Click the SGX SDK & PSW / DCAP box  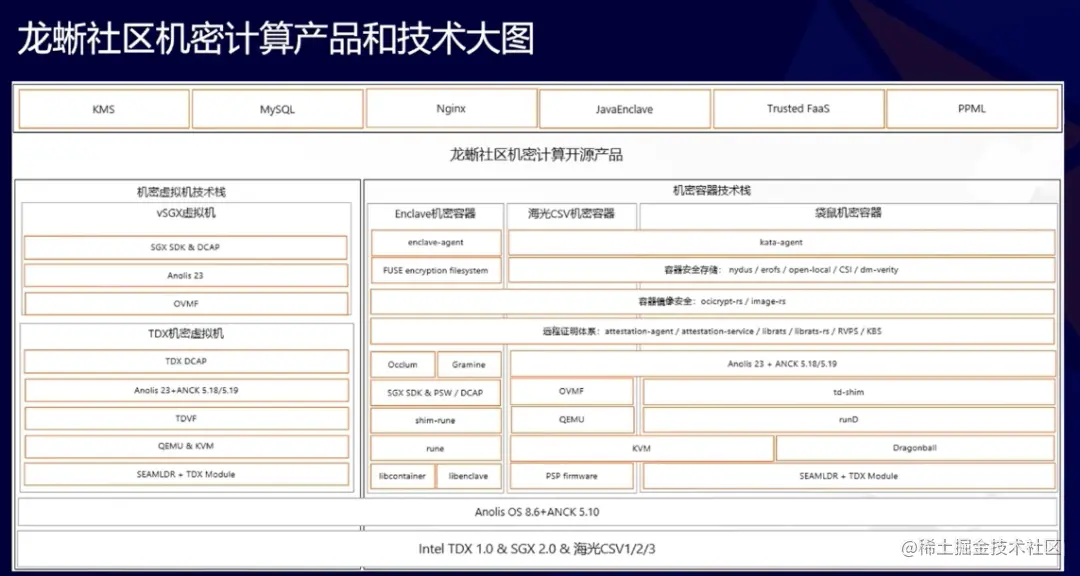[x=436, y=393]
